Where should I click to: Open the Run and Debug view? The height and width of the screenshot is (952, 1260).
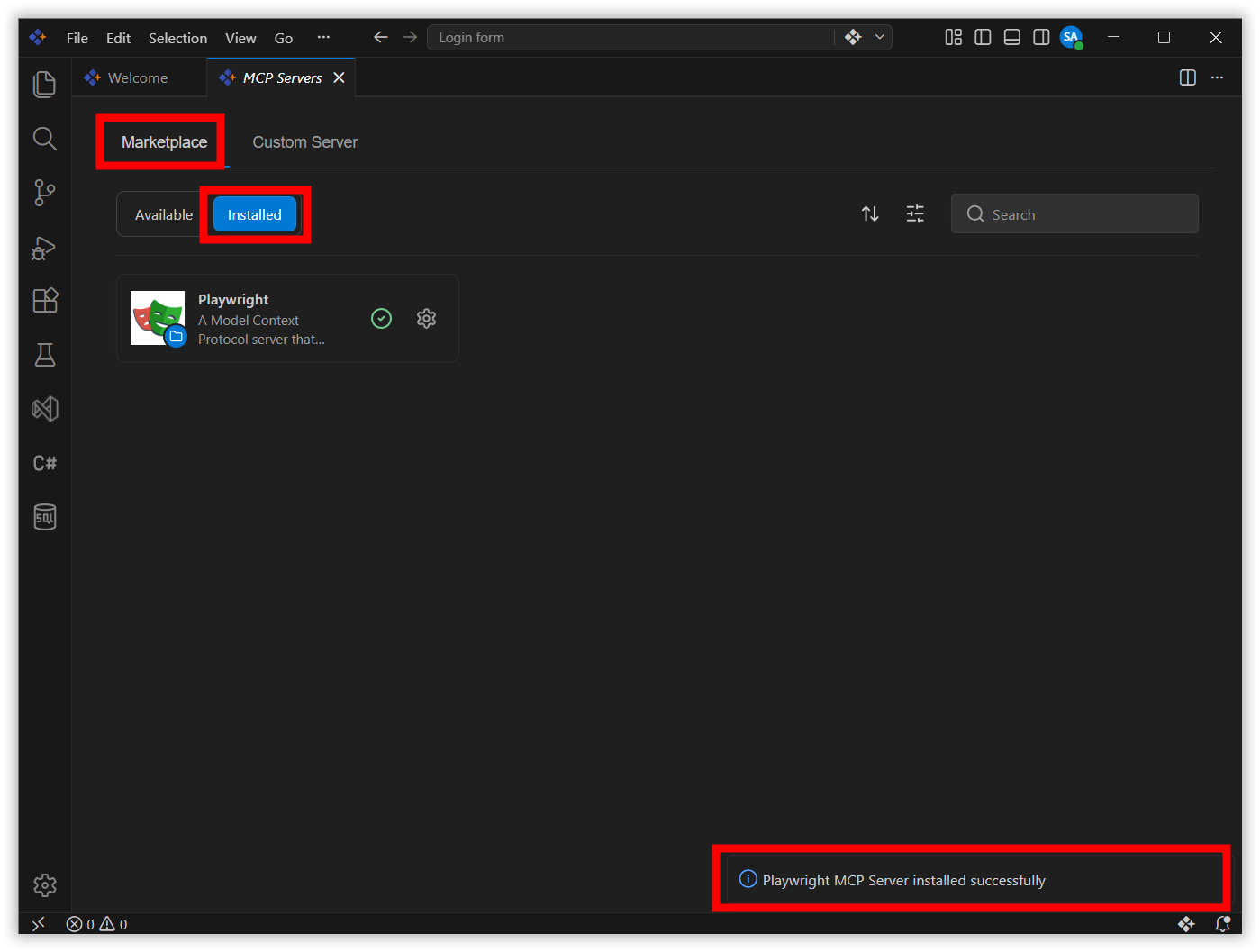coord(44,248)
